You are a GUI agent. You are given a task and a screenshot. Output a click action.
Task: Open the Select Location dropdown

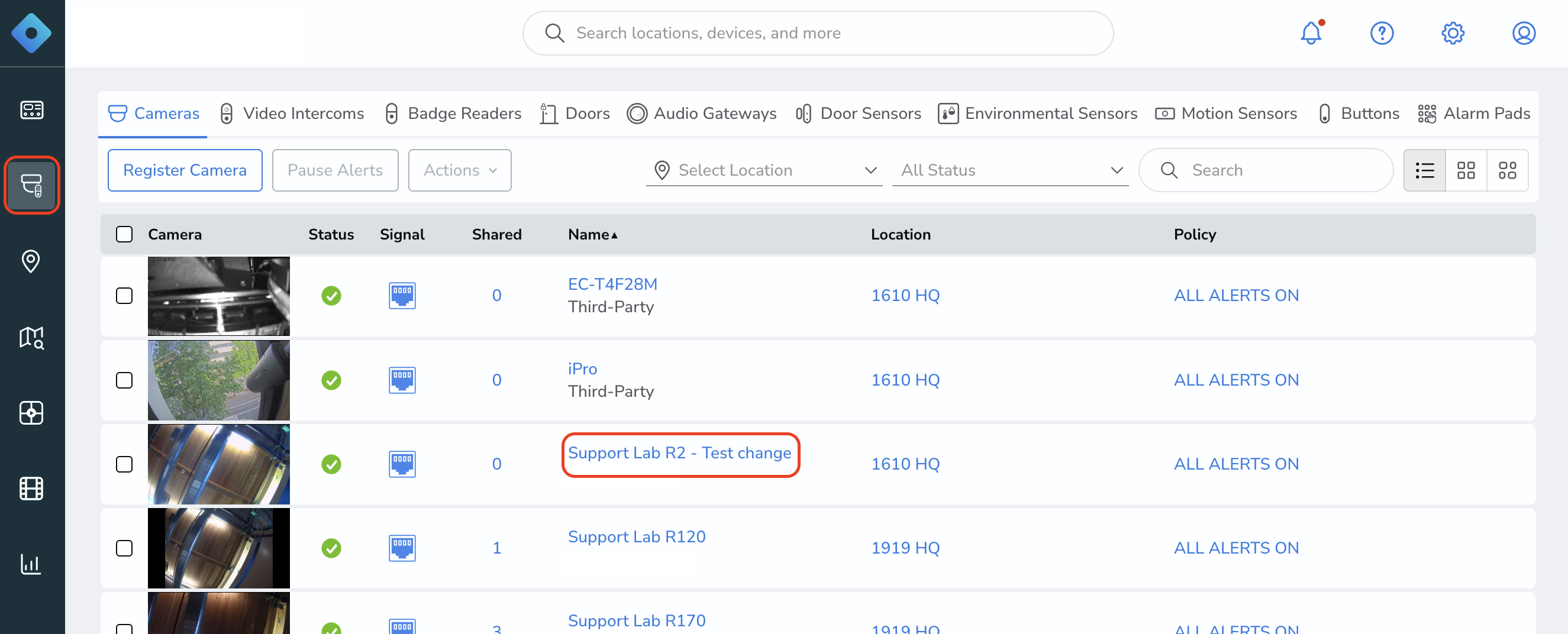pyautogui.click(x=764, y=170)
